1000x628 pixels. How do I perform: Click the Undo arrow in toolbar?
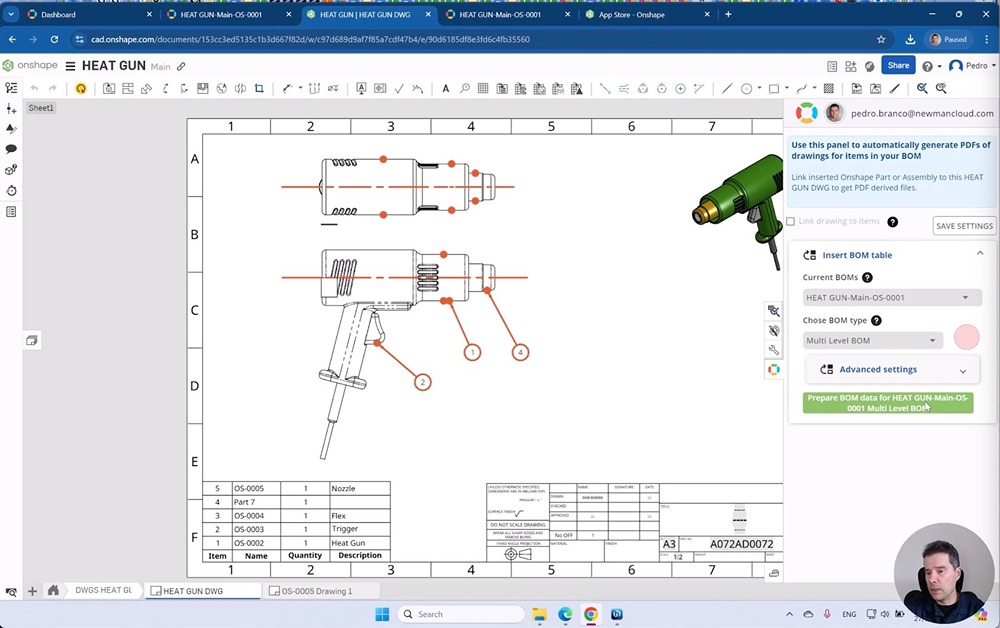click(34, 89)
